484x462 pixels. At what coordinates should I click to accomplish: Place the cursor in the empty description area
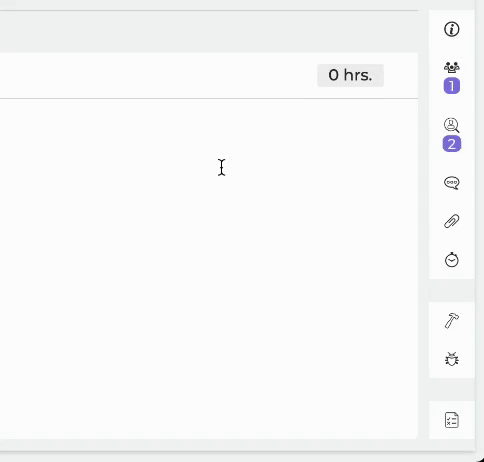click(209, 268)
